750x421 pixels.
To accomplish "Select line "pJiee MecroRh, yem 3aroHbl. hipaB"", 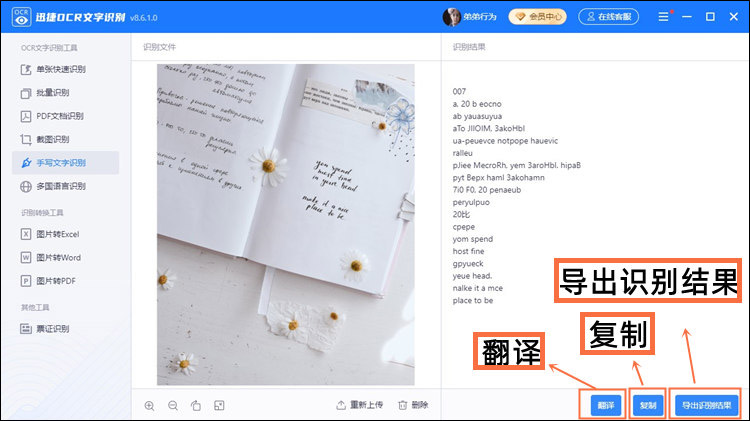I will pos(517,165).
